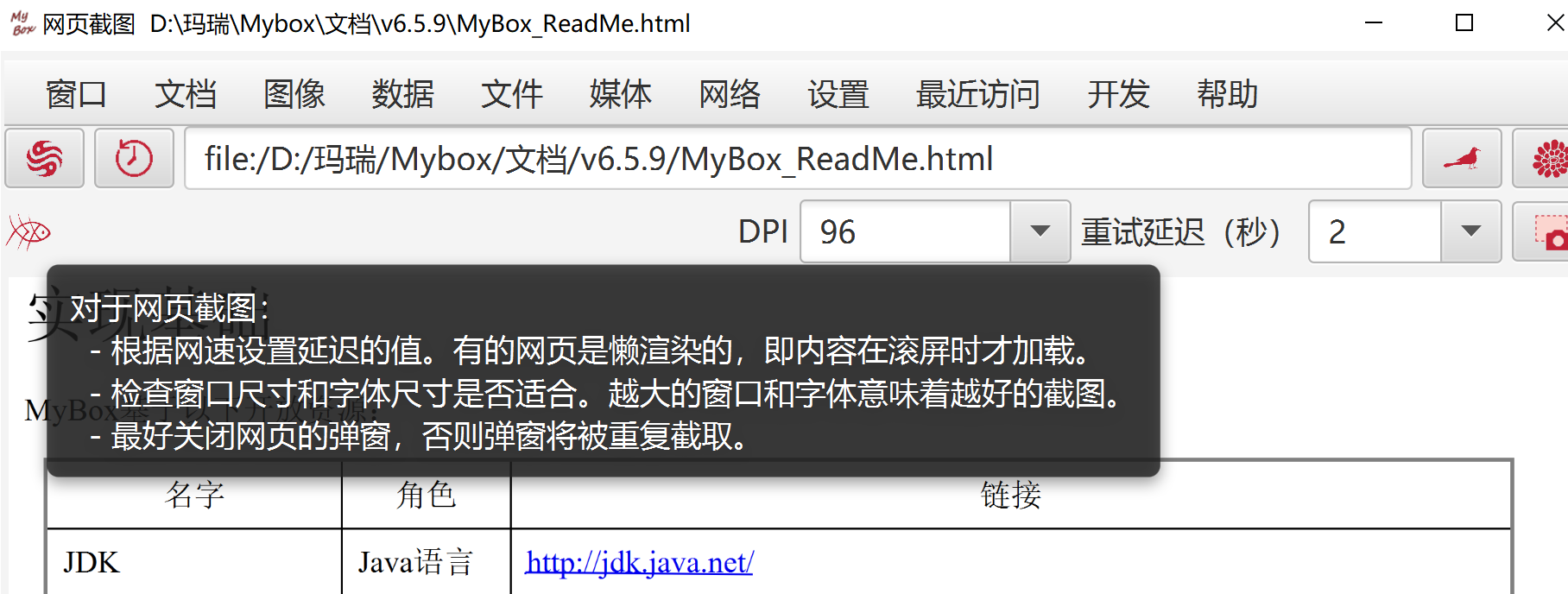Viewport: 1568px width, 594px height.
Task: Open the http://jdk.java.net/ link
Action: pos(639,563)
